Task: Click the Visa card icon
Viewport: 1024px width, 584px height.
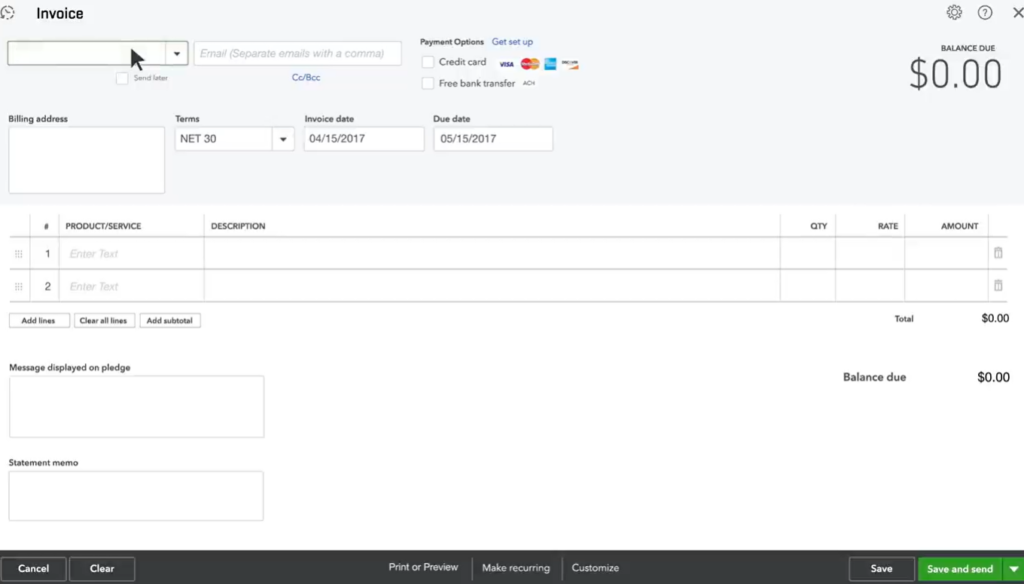Action: tap(507, 63)
